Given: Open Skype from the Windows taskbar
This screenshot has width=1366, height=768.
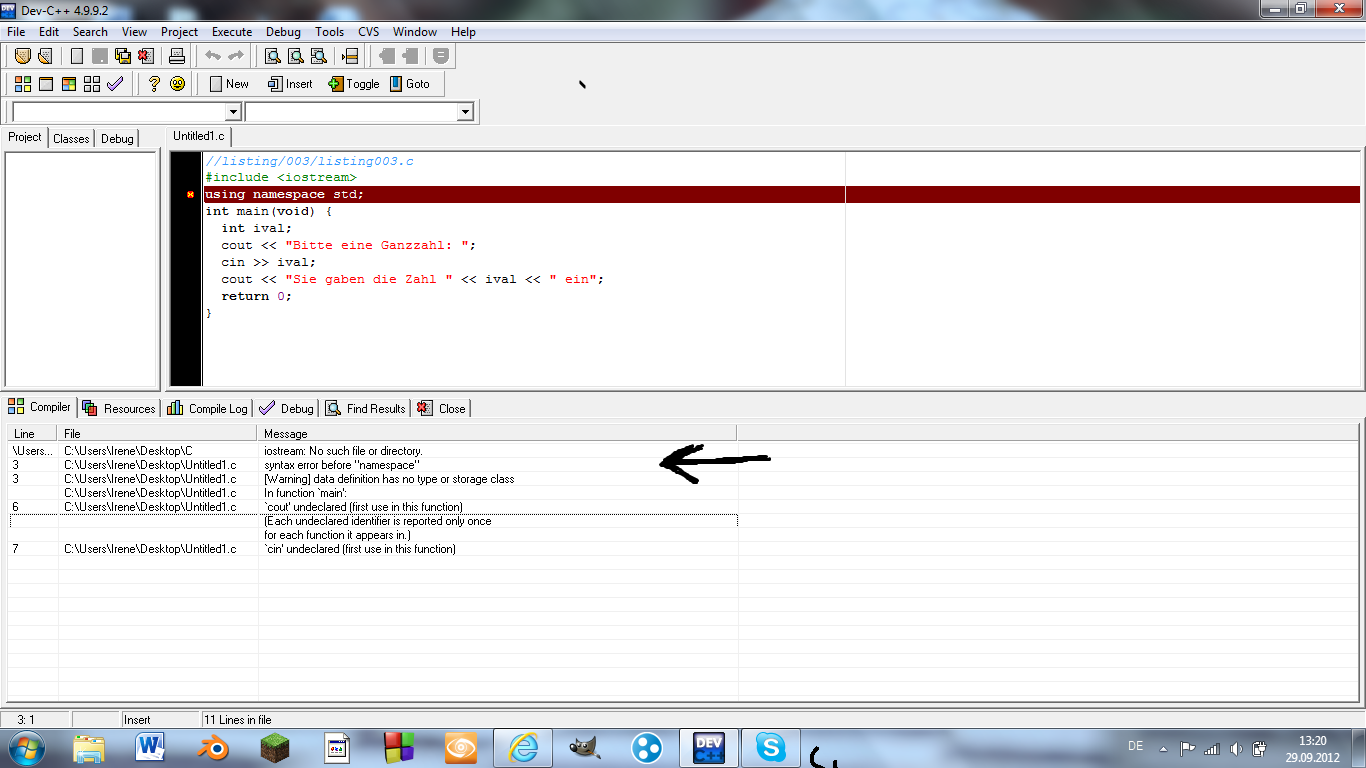Looking at the screenshot, I should 770,747.
